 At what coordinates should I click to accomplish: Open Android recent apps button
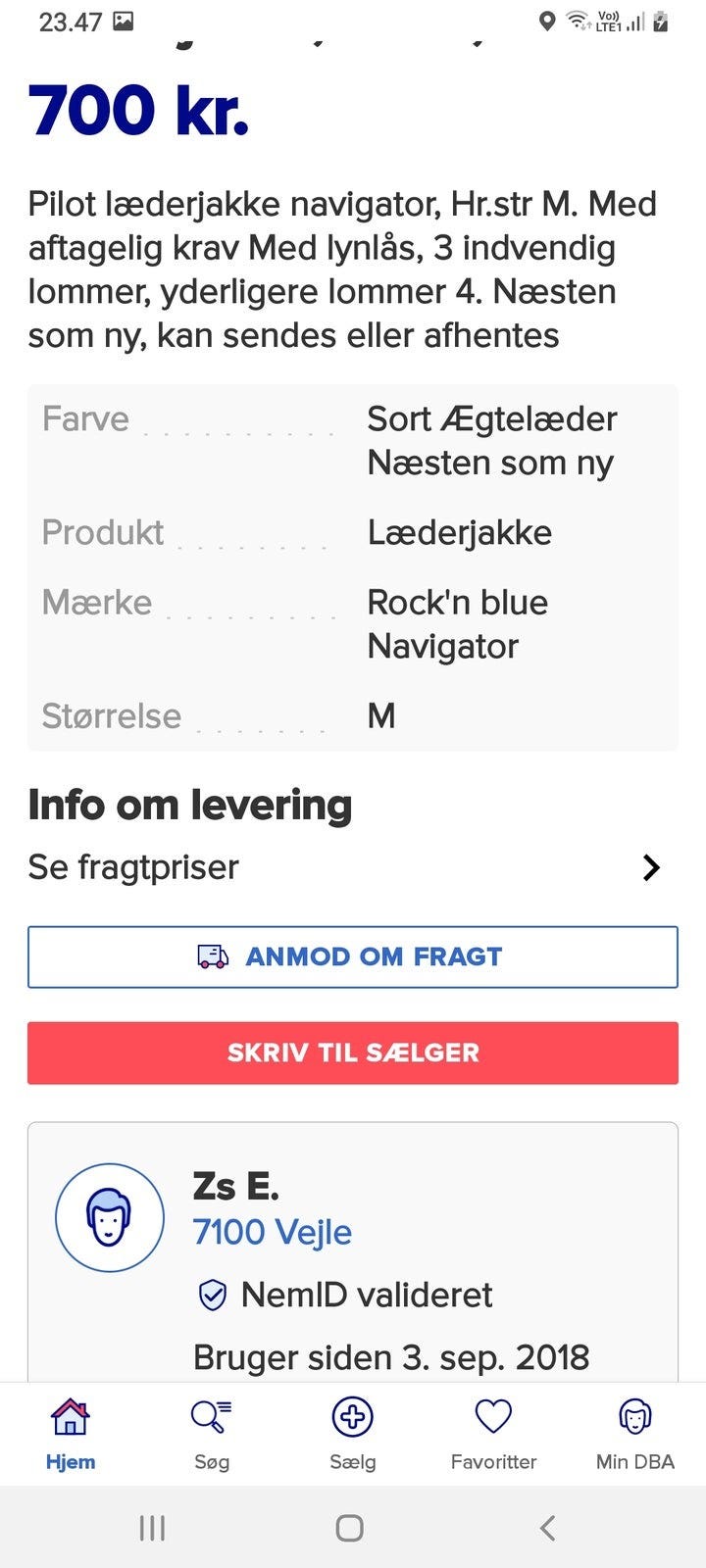pyautogui.click(x=152, y=1528)
